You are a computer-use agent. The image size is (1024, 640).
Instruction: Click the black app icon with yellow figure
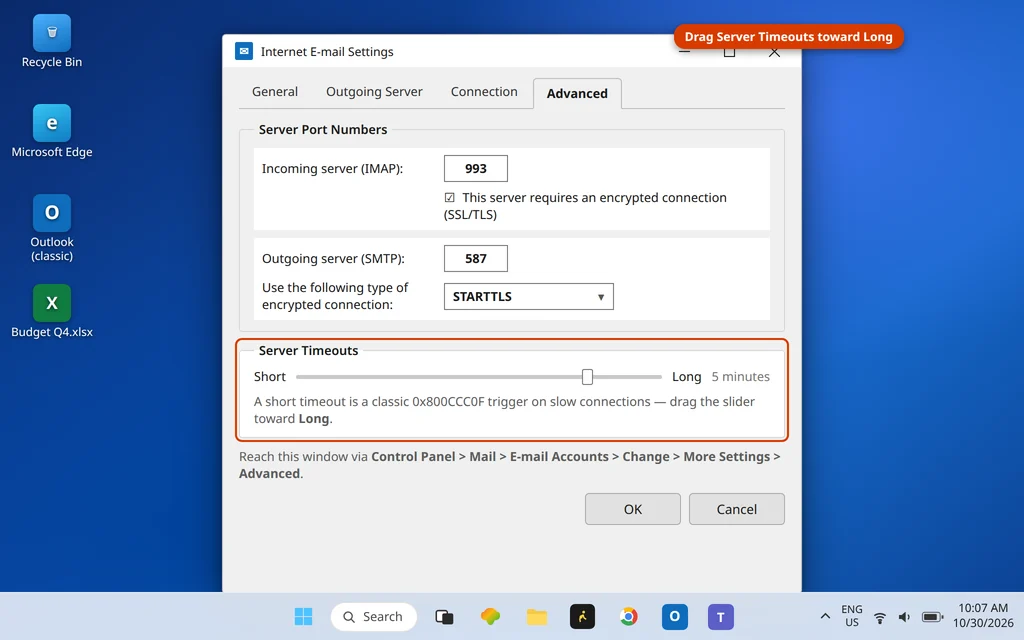[583, 616]
